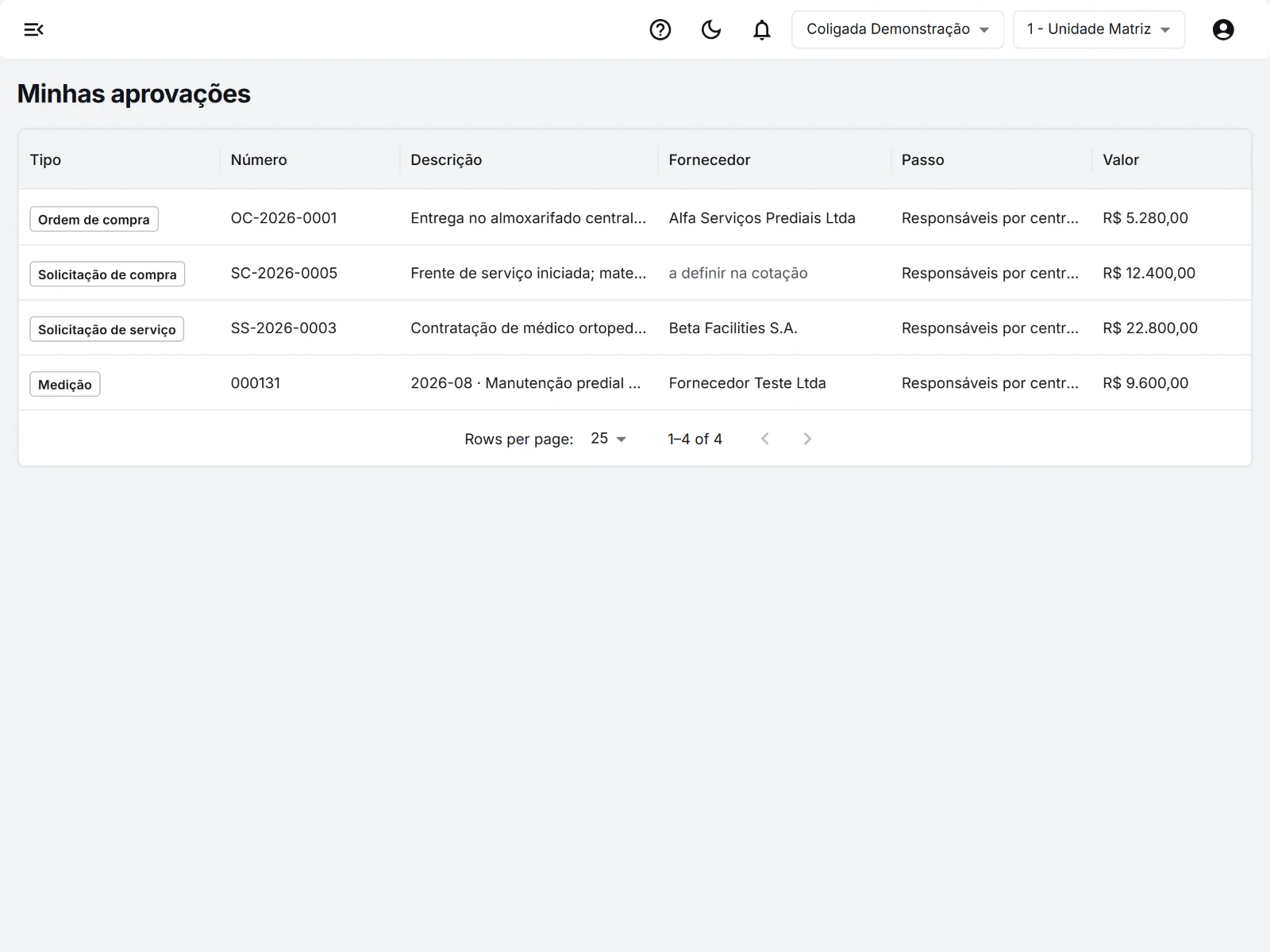The image size is (1270, 952).
Task: Expand the Coligada Demonstração dropdown
Action: tap(898, 29)
